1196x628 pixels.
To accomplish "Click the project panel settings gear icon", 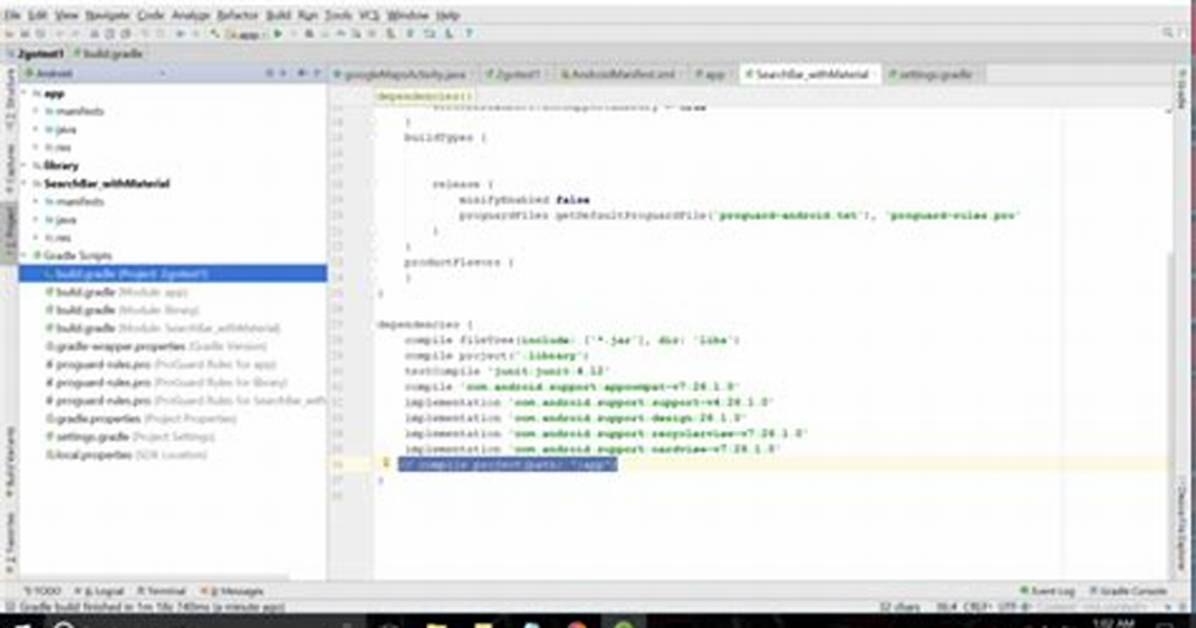I will [x=302, y=73].
